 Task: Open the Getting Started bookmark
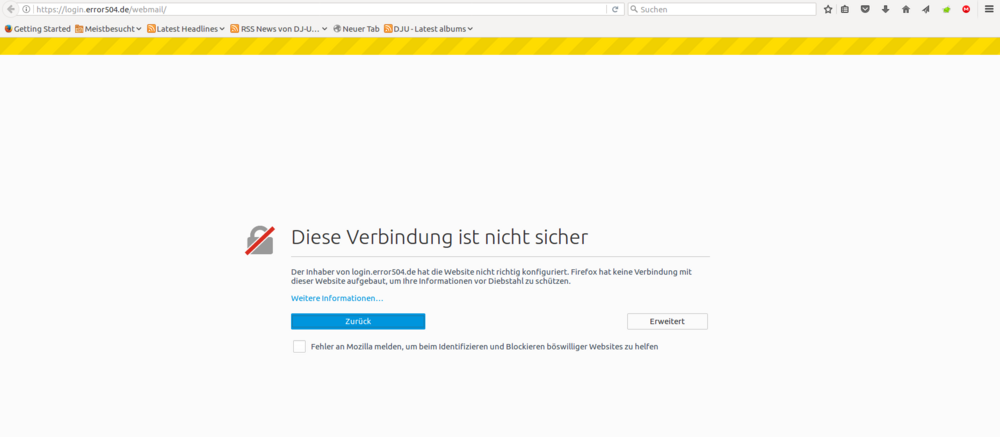click(x=38, y=29)
